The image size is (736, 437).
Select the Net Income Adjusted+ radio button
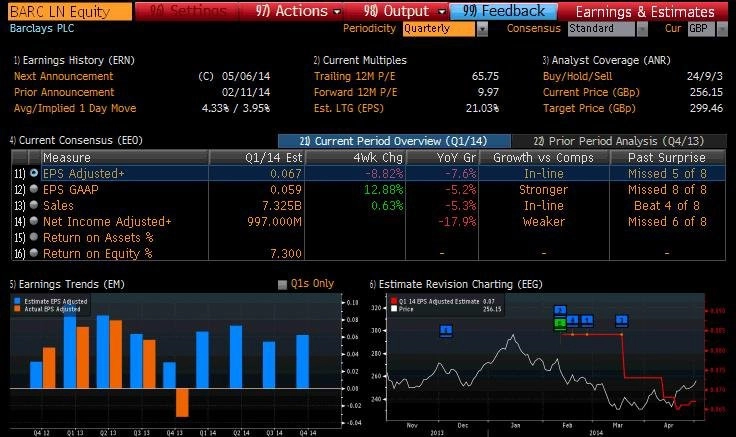coord(34,221)
